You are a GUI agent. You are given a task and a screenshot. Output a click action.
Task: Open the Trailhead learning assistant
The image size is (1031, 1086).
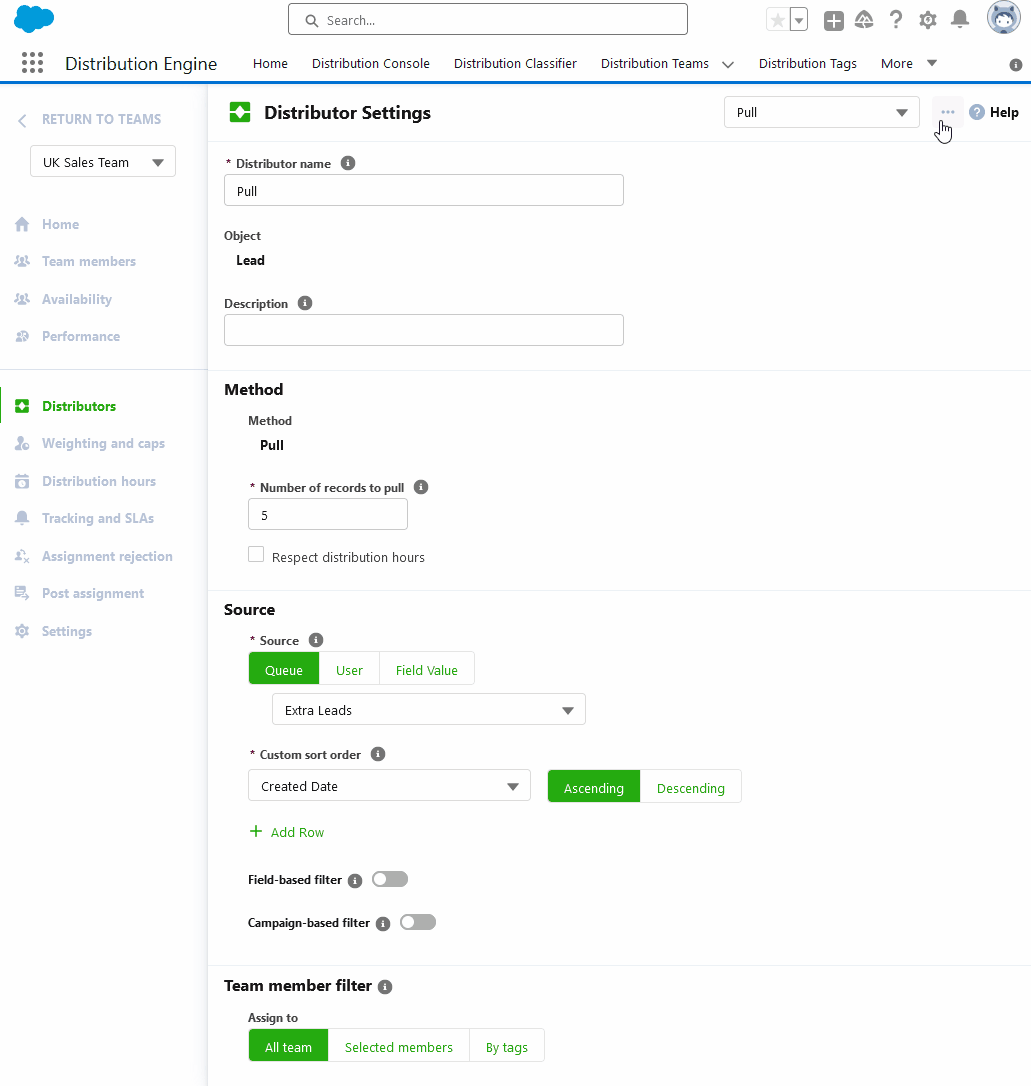pyautogui.click(x=863, y=19)
